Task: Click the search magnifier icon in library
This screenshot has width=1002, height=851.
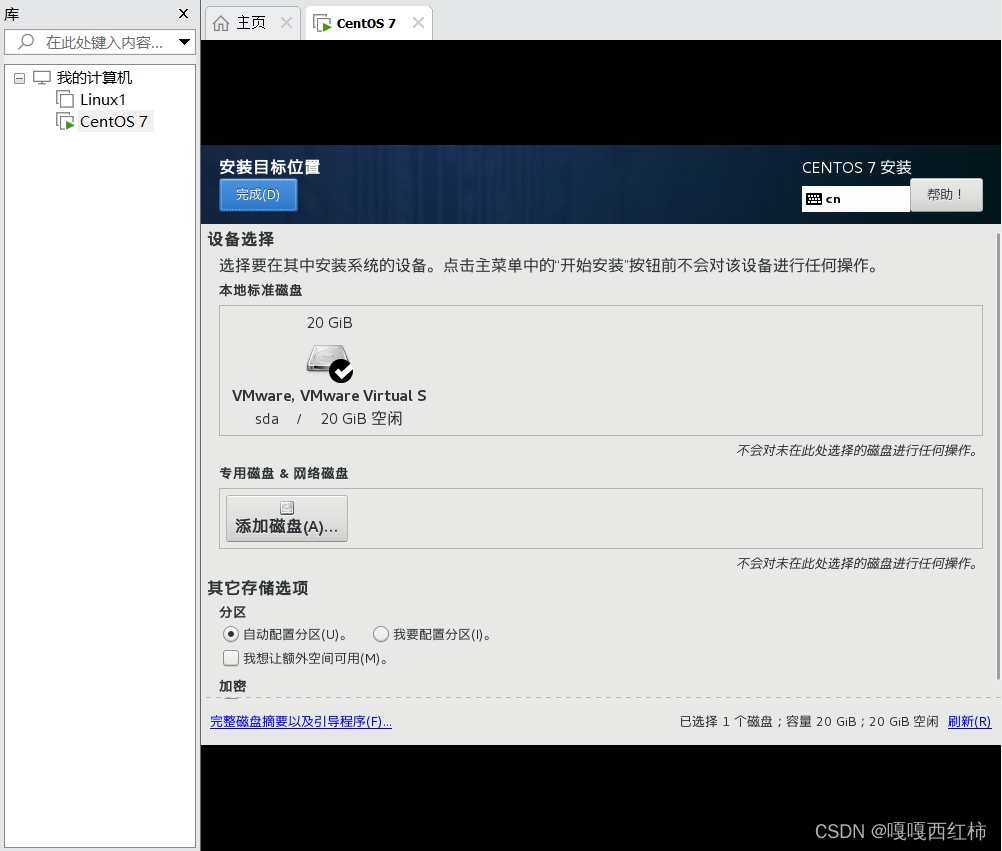Action: coord(26,42)
